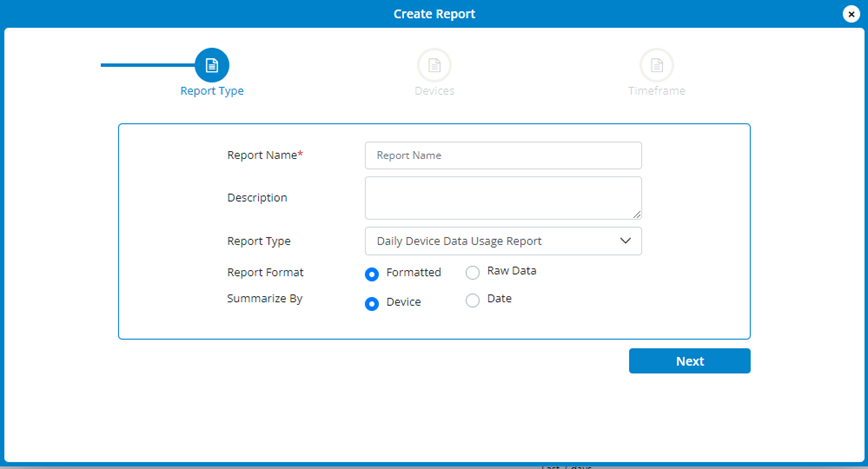Click the Report Name field label

click(264, 156)
